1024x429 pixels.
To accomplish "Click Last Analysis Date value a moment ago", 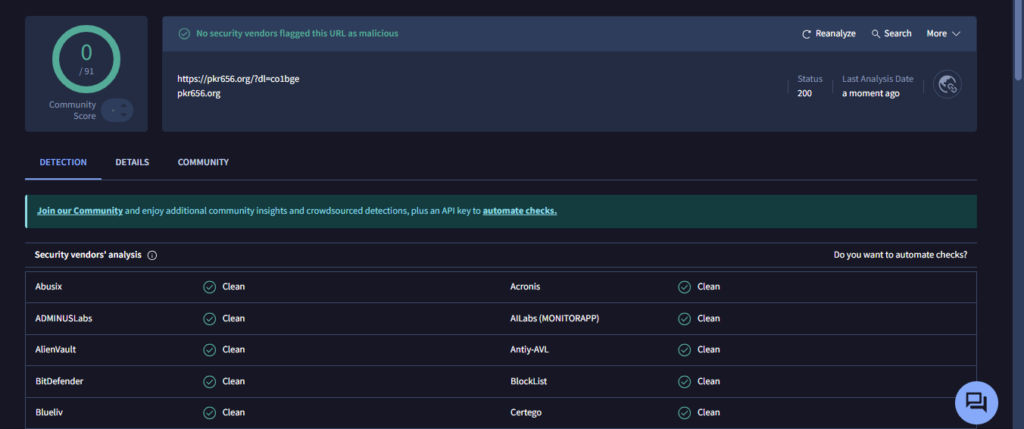I will click(x=871, y=93).
